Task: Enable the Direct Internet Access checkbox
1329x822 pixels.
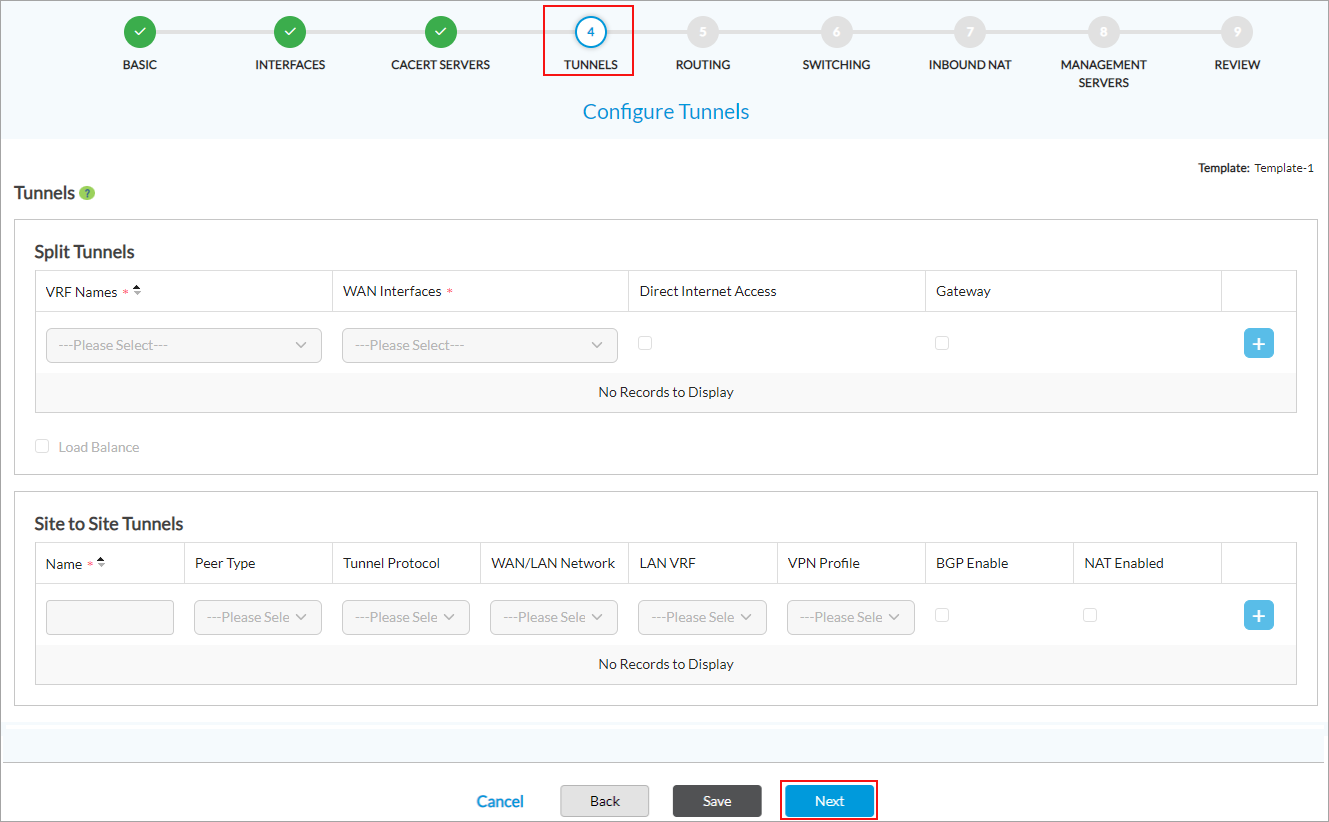Action: 645,343
